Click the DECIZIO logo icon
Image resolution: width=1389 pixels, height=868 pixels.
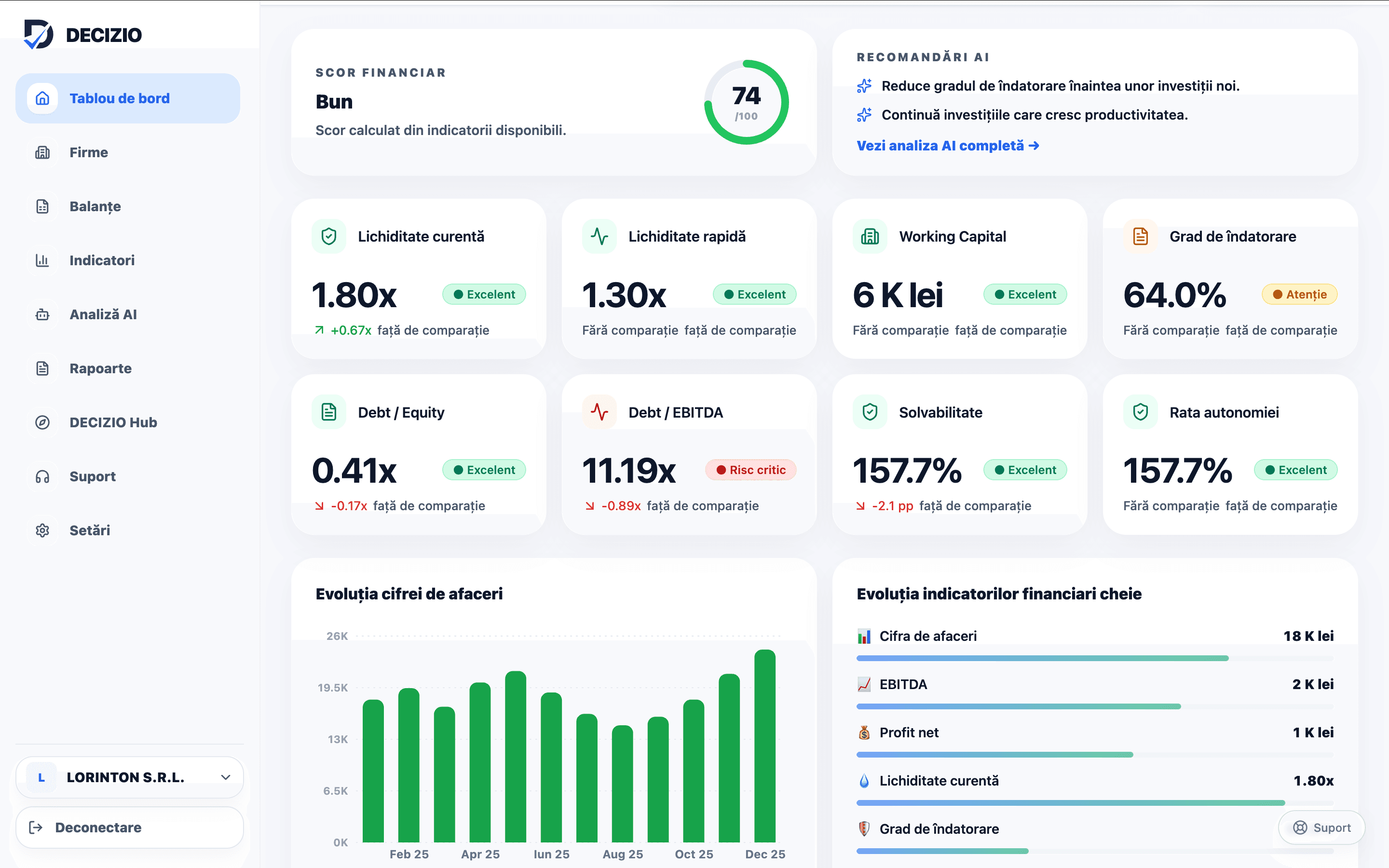(39, 34)
